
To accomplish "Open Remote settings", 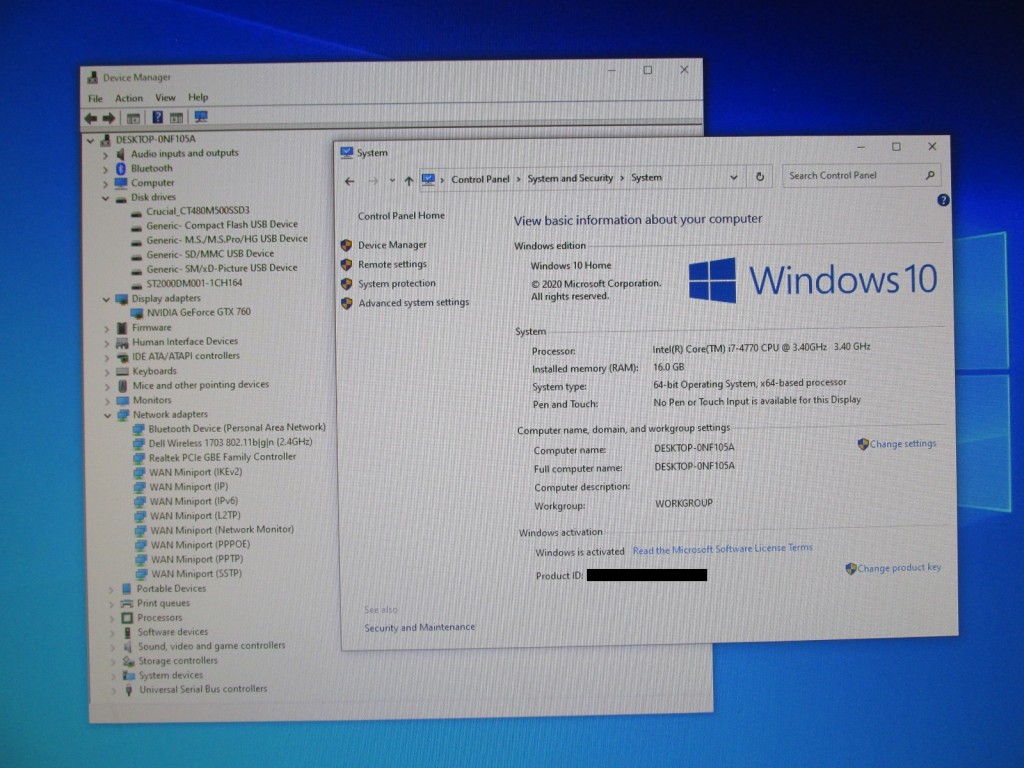I will [392, 264].
